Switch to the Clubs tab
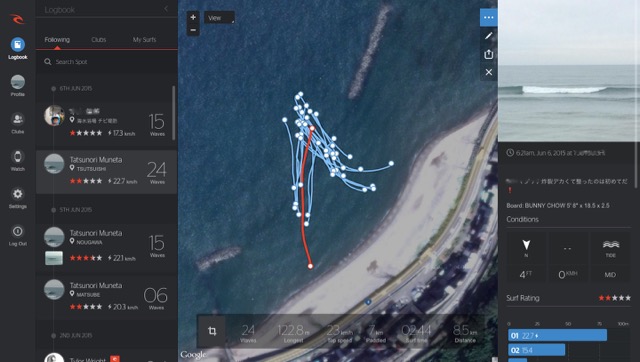 99,40
